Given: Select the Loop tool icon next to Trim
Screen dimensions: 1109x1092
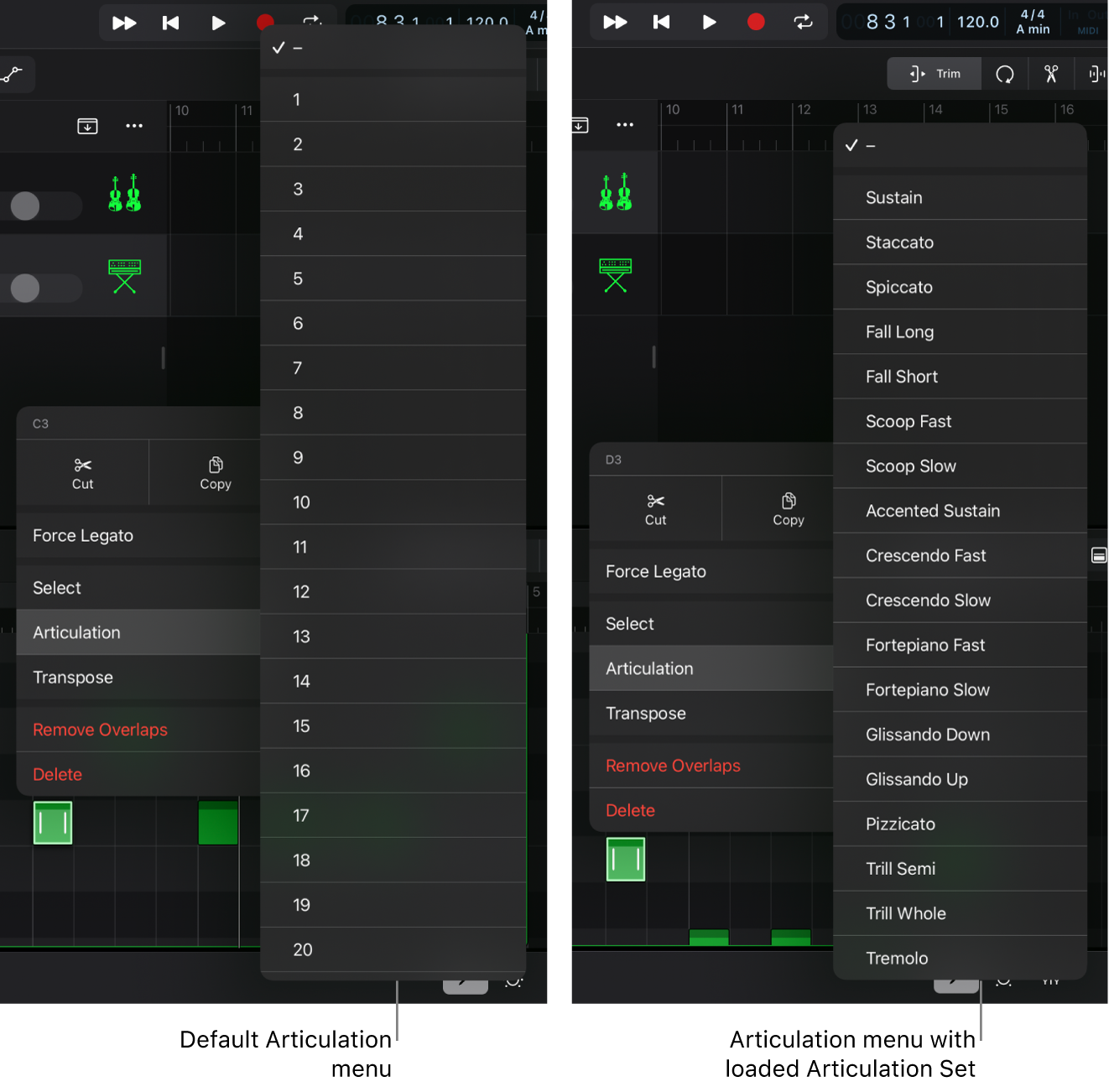Looking at the screenshot, I should [1005, 74].
